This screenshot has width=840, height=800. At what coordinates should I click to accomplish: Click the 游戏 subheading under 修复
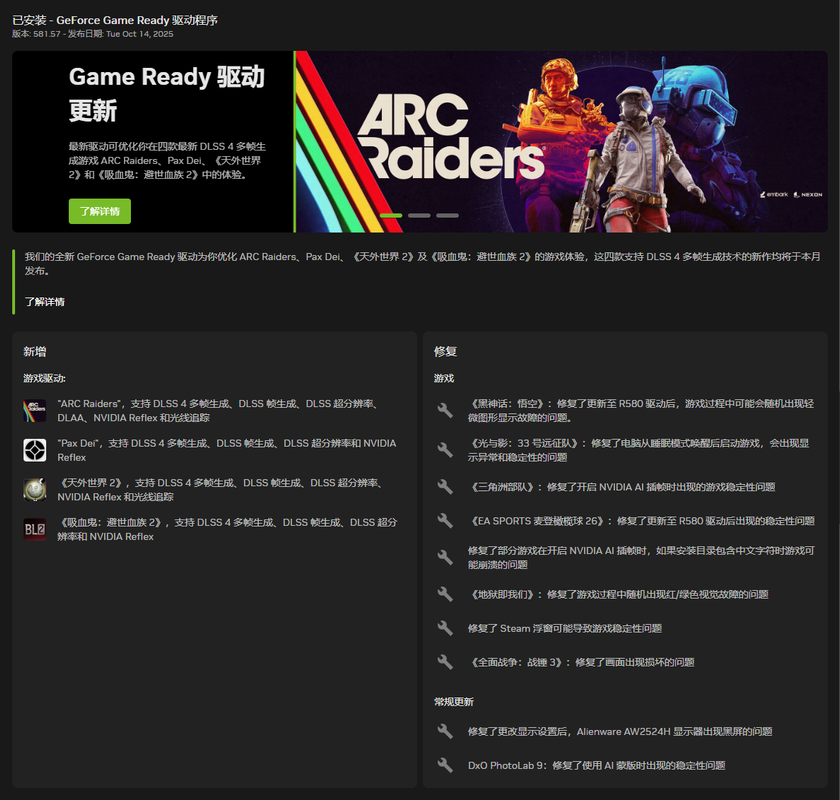(x=444, y=378)
